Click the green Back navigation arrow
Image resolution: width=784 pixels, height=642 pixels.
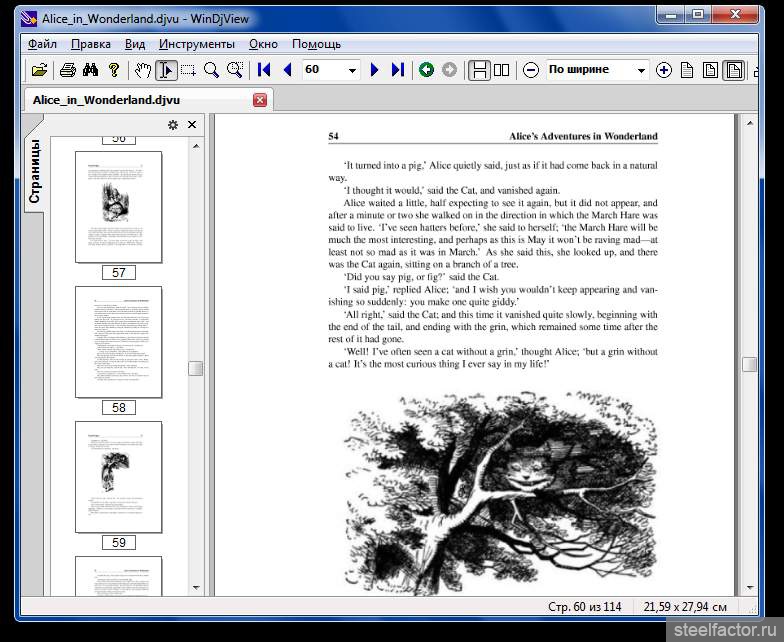(426, 70)
